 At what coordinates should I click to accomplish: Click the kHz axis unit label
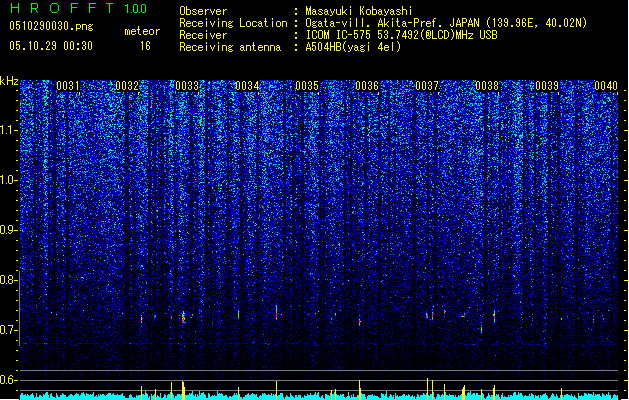tap(9, 81)
